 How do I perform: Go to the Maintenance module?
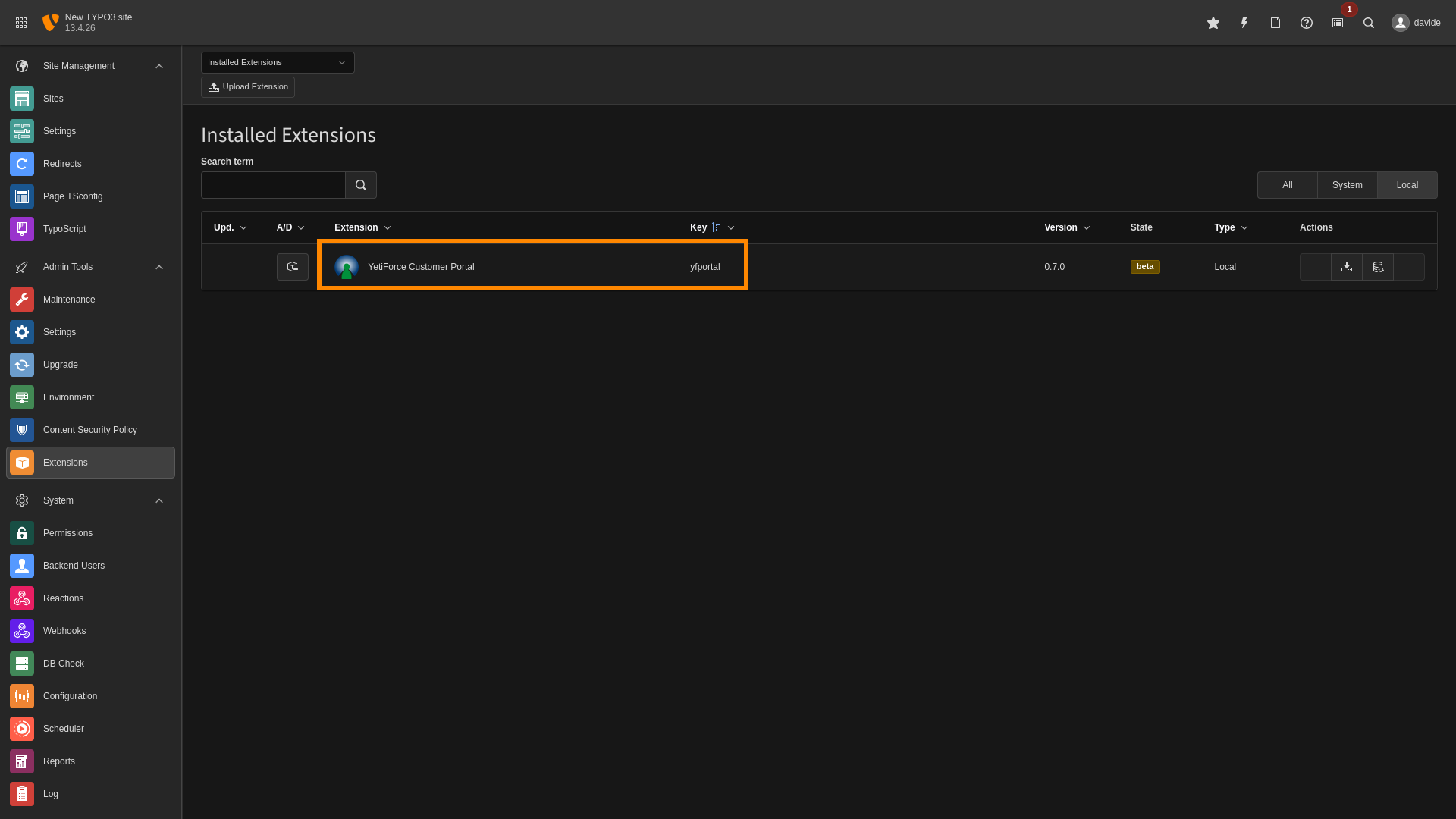click(69, 300)
